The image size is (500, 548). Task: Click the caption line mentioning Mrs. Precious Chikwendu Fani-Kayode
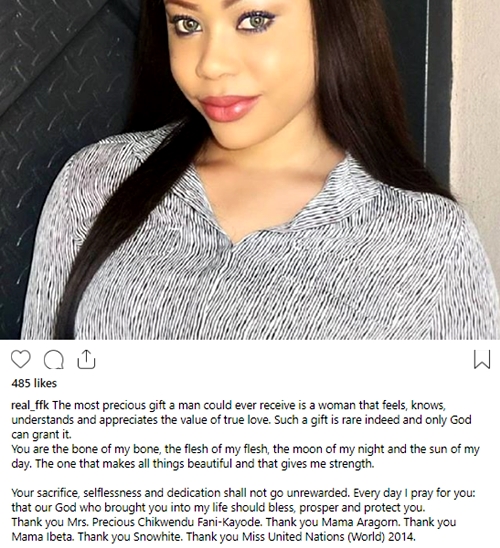pyautogui.click(x=234, y=522)
